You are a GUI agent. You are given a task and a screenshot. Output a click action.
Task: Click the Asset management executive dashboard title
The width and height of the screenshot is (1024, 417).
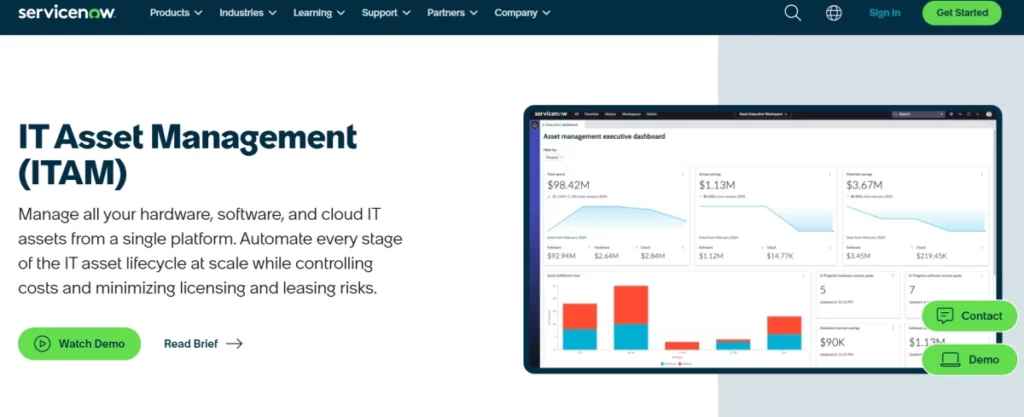(604, 137)
